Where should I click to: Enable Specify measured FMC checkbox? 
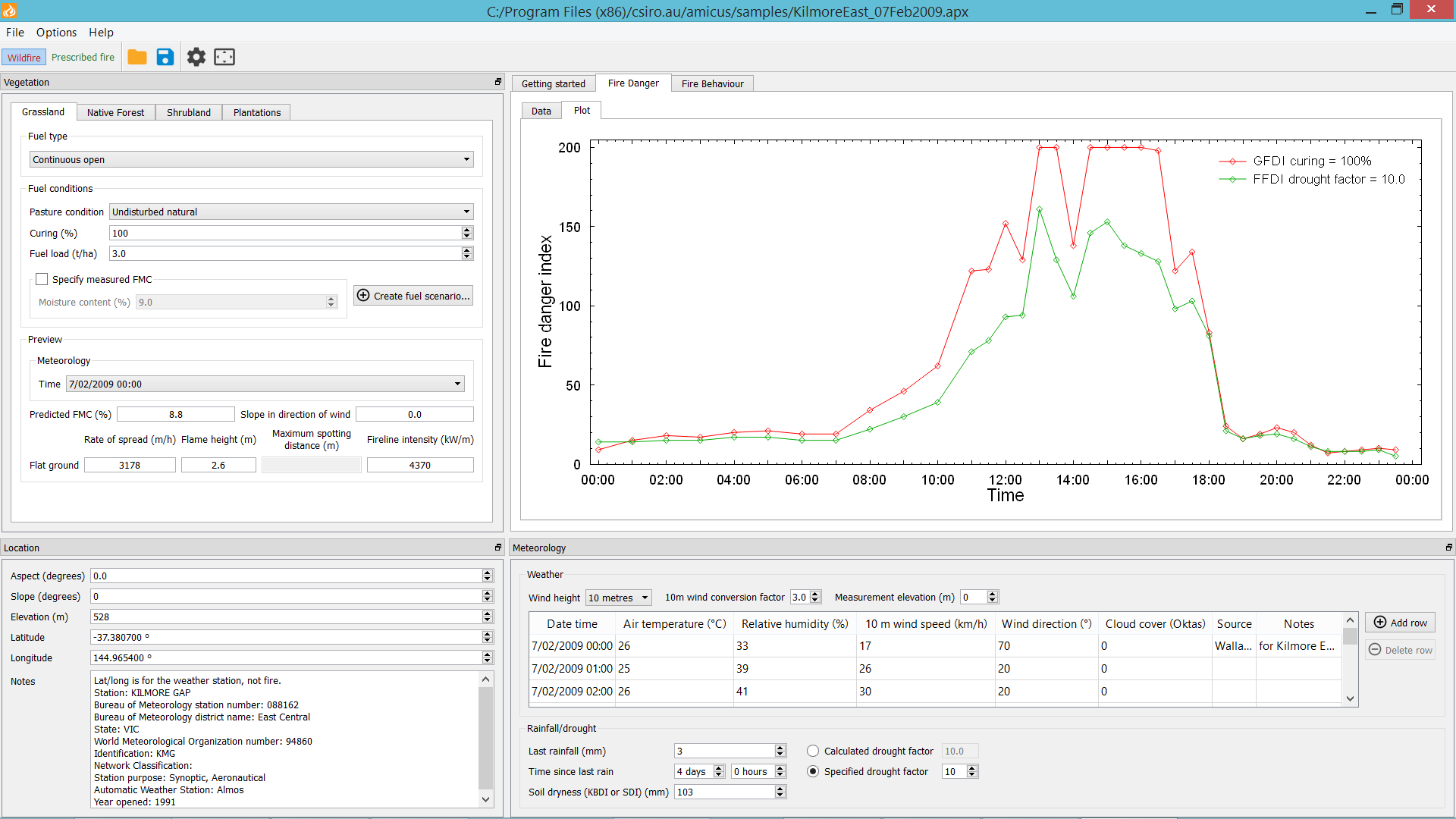pos(42,279)
